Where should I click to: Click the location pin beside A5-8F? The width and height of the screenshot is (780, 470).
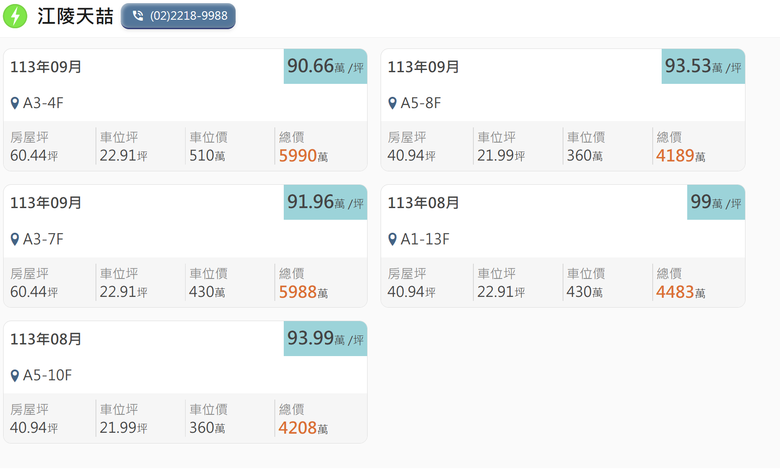click(393, 103)
